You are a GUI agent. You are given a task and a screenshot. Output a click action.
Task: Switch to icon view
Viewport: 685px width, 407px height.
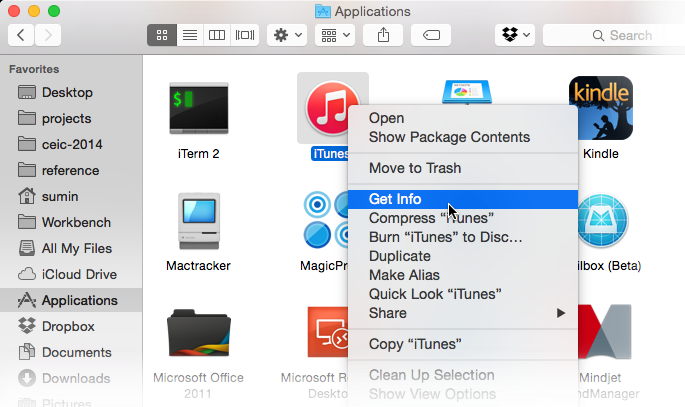(x=162, y=35)
